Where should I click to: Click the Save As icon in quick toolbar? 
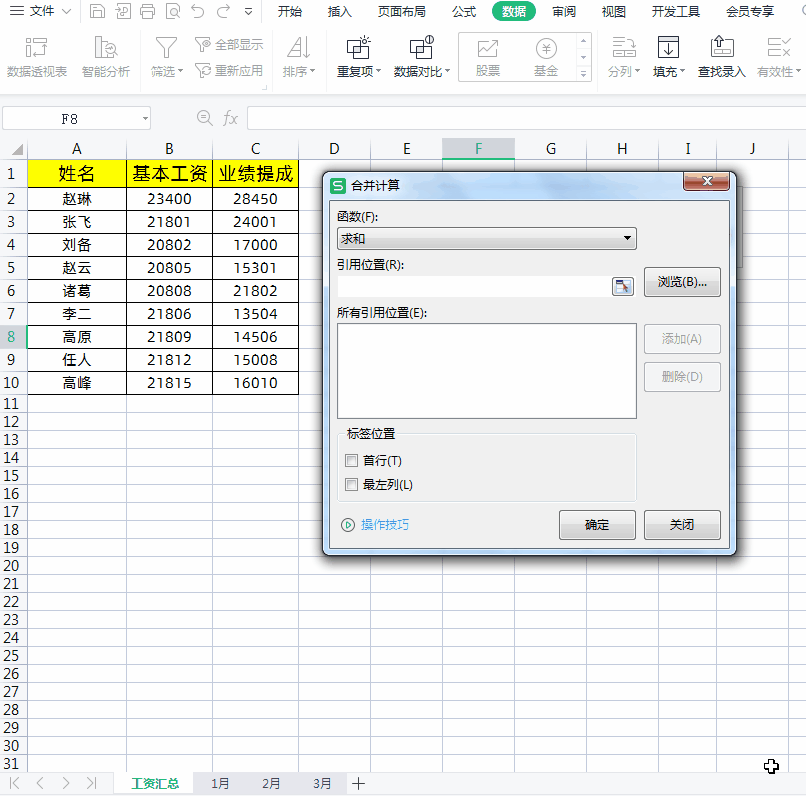coord(122,11)
